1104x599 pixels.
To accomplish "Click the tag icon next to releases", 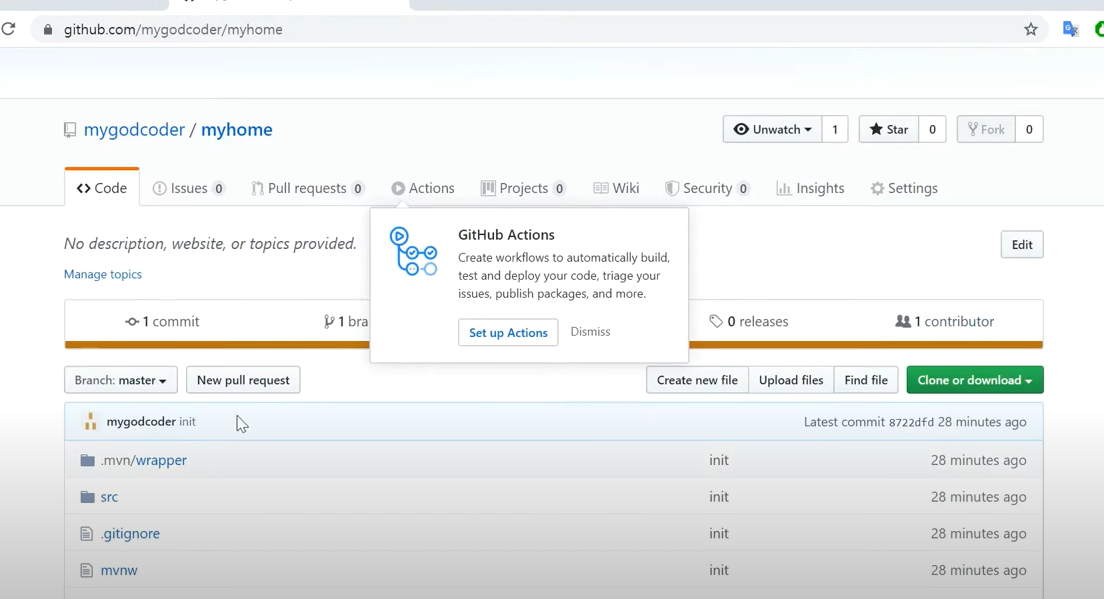I will click(x=716, y=322).
